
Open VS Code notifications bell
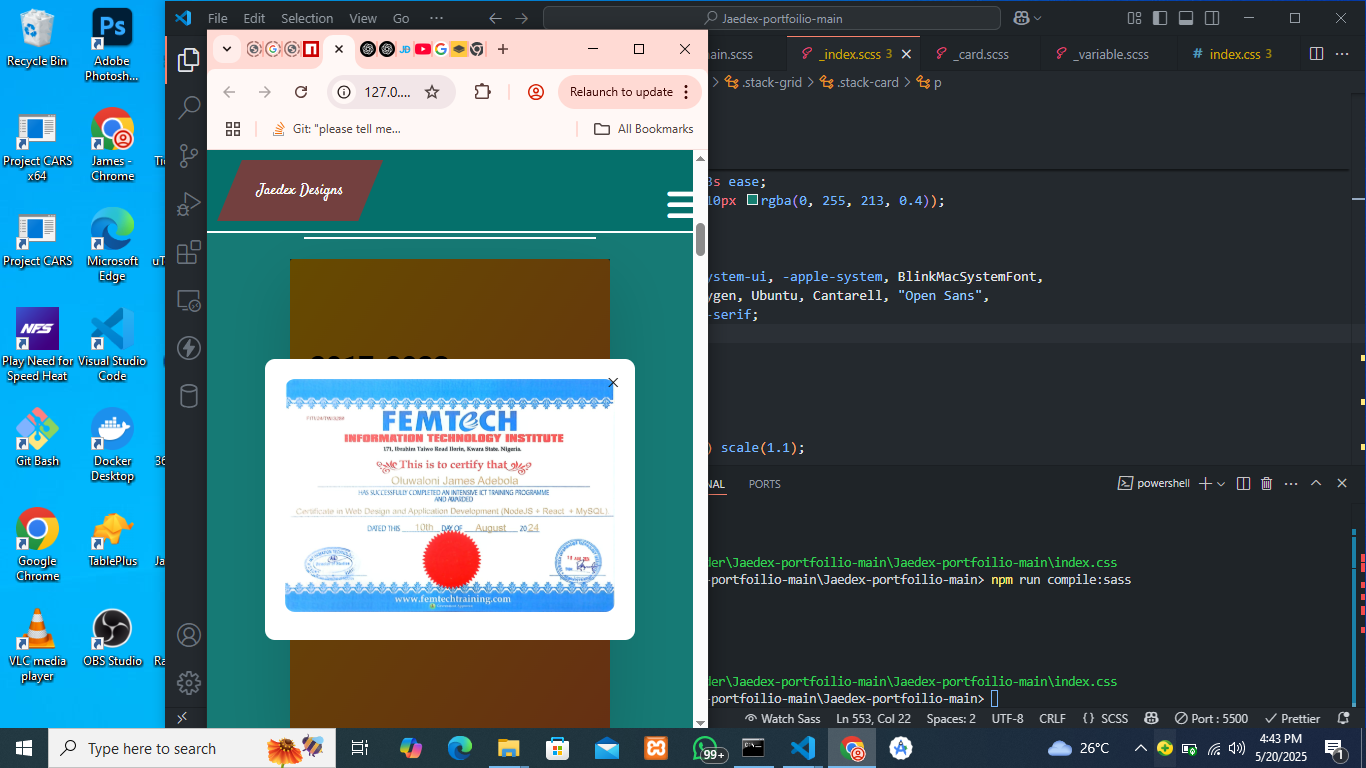pyautogui.click(x=1341, y=718)
